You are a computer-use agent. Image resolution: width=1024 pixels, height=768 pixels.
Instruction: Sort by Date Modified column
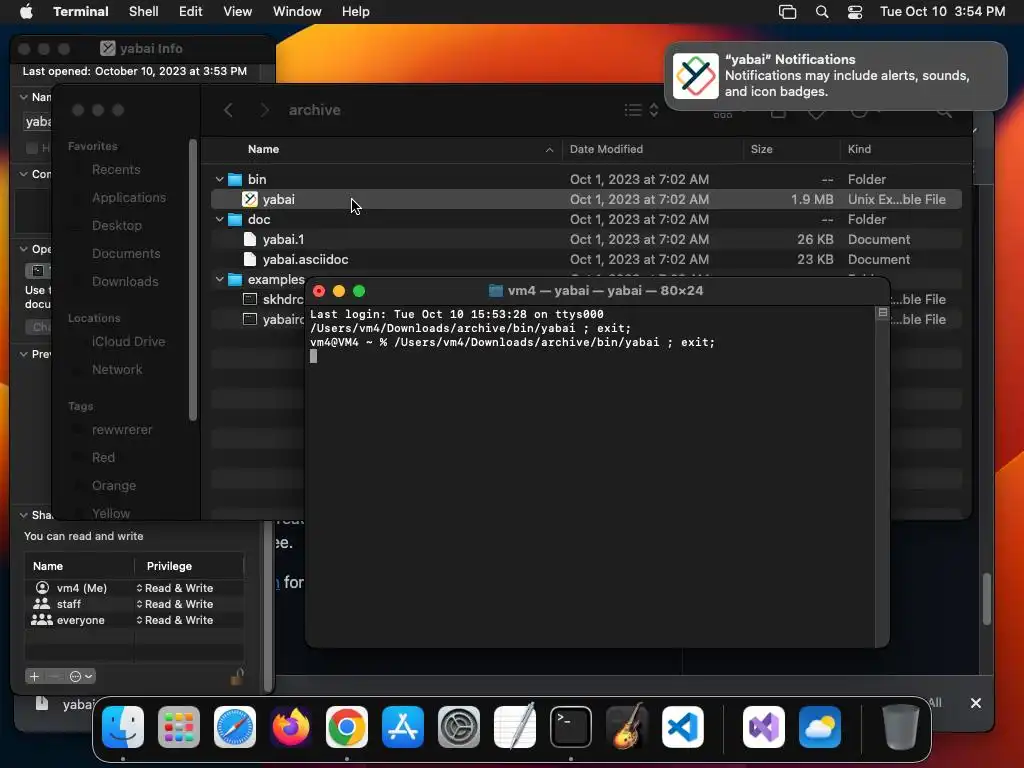tap(606, 149)
